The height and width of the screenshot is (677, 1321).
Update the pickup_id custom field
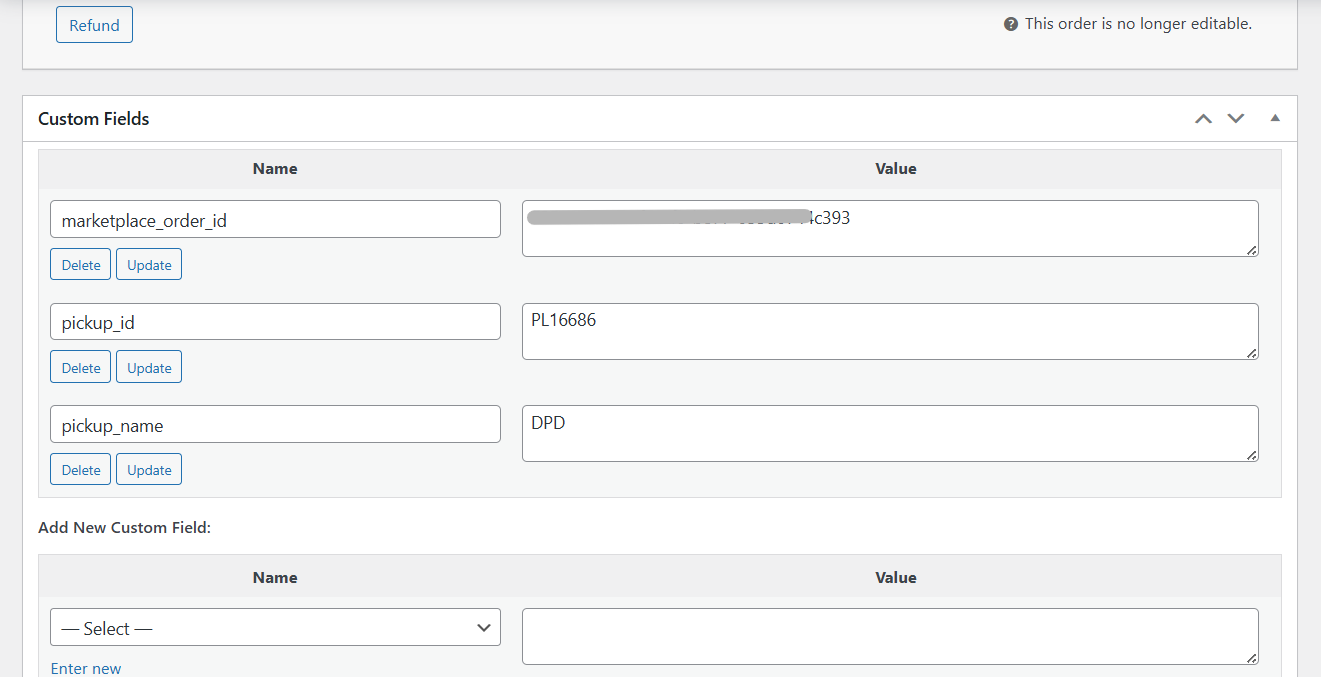click(x=149, y=368)
